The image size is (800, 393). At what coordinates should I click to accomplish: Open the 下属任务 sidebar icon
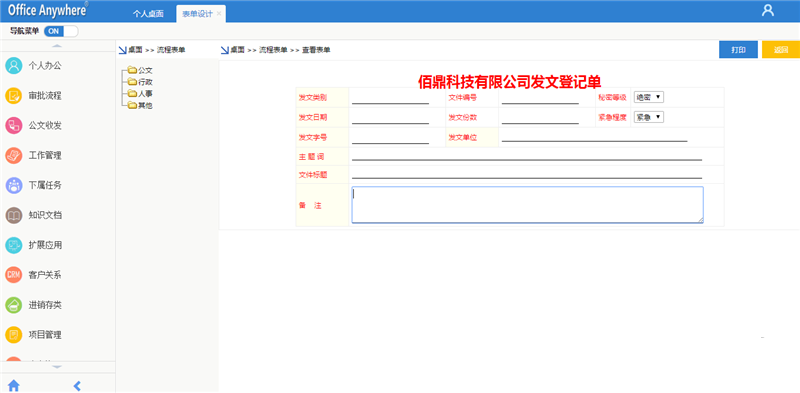14,185
